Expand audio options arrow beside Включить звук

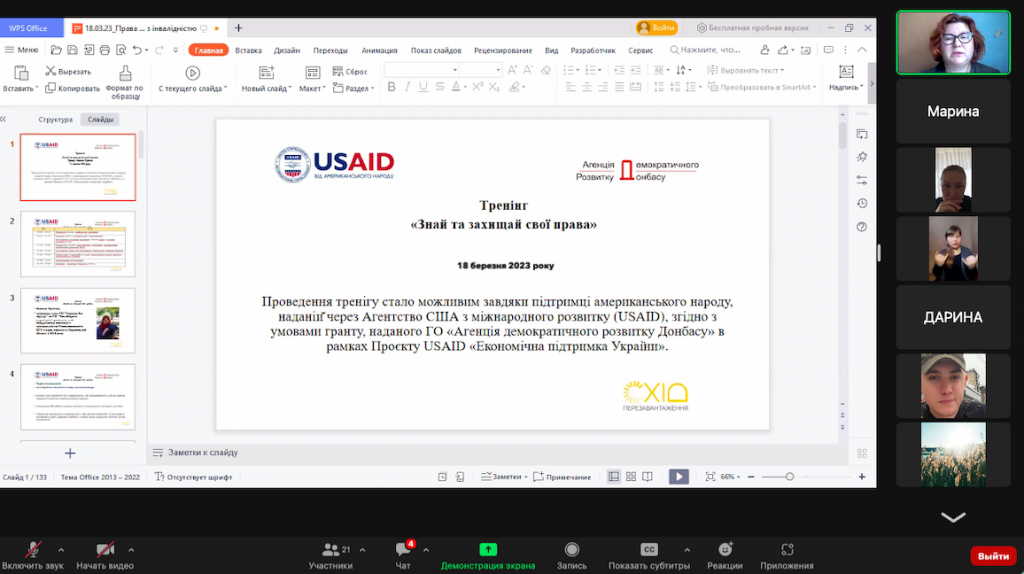(x=61, y=550)
